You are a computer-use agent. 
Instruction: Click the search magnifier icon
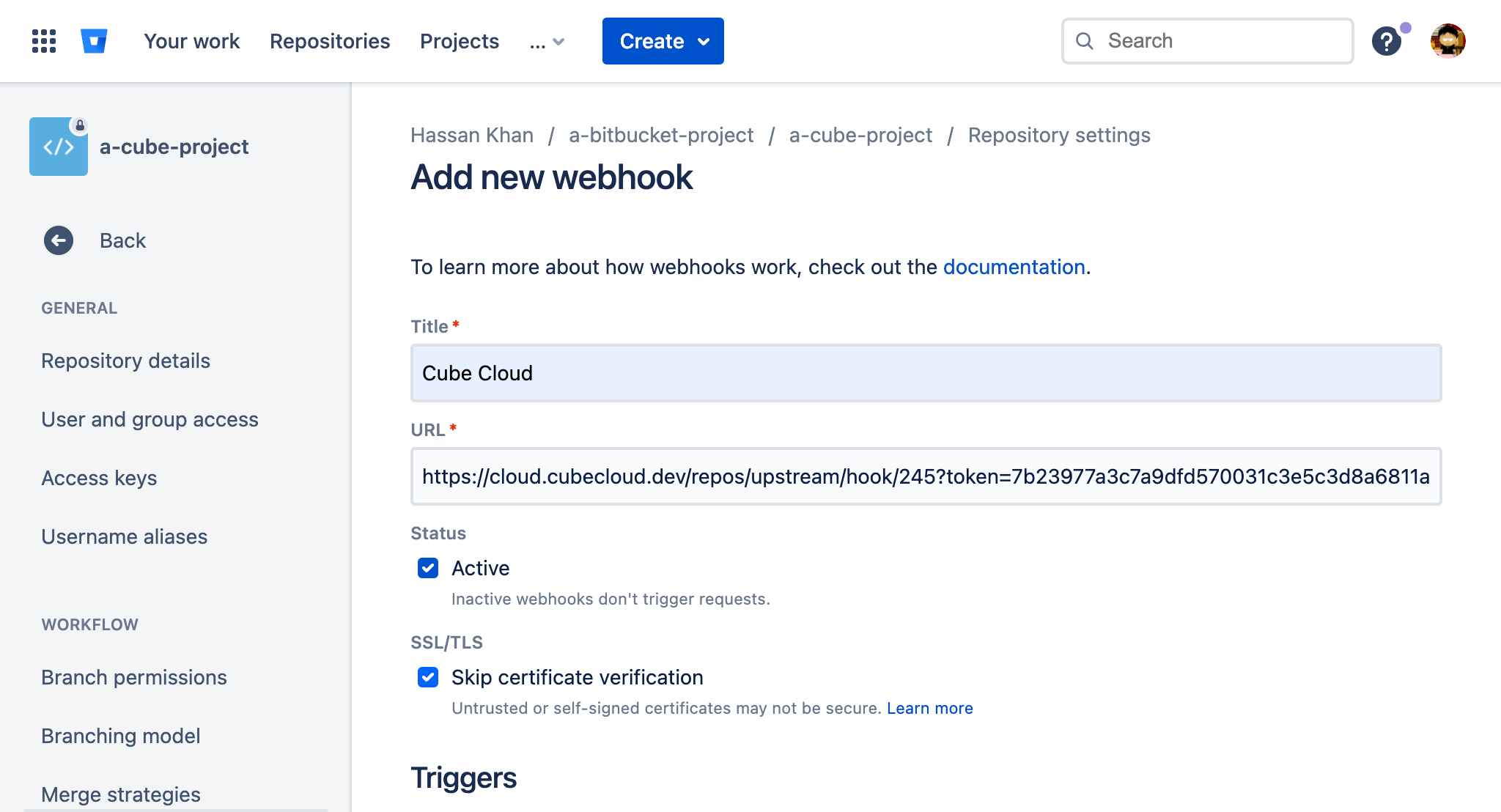pos(1085,41)
